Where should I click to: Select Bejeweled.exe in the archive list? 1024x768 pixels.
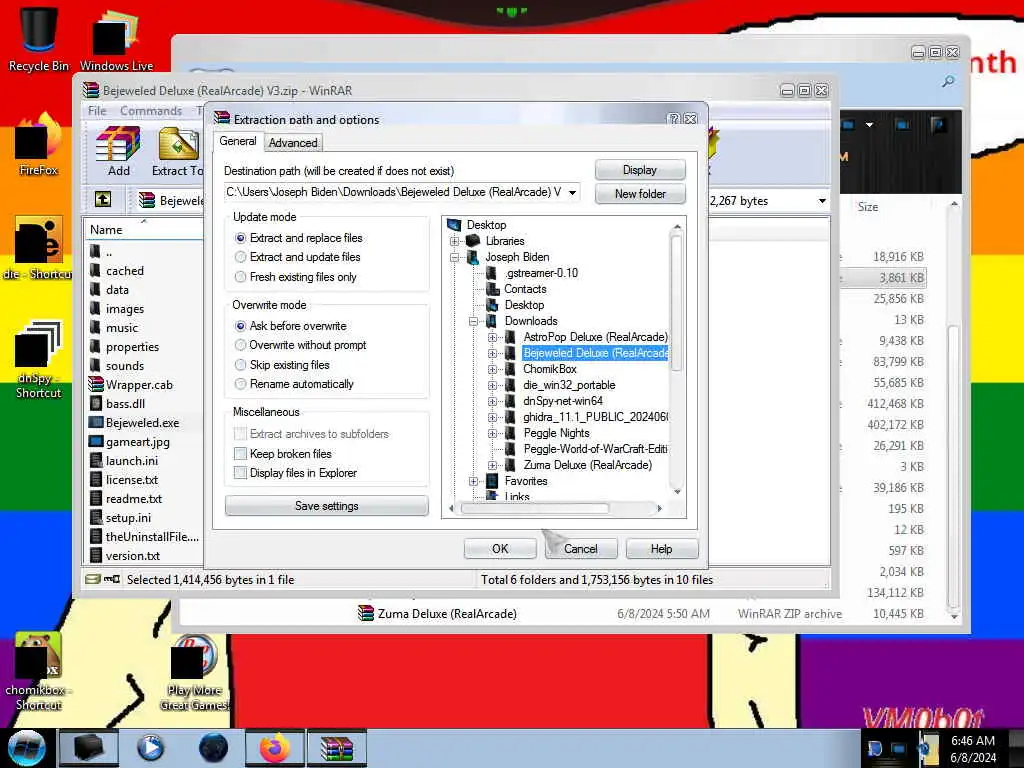(x=142, y=423)
